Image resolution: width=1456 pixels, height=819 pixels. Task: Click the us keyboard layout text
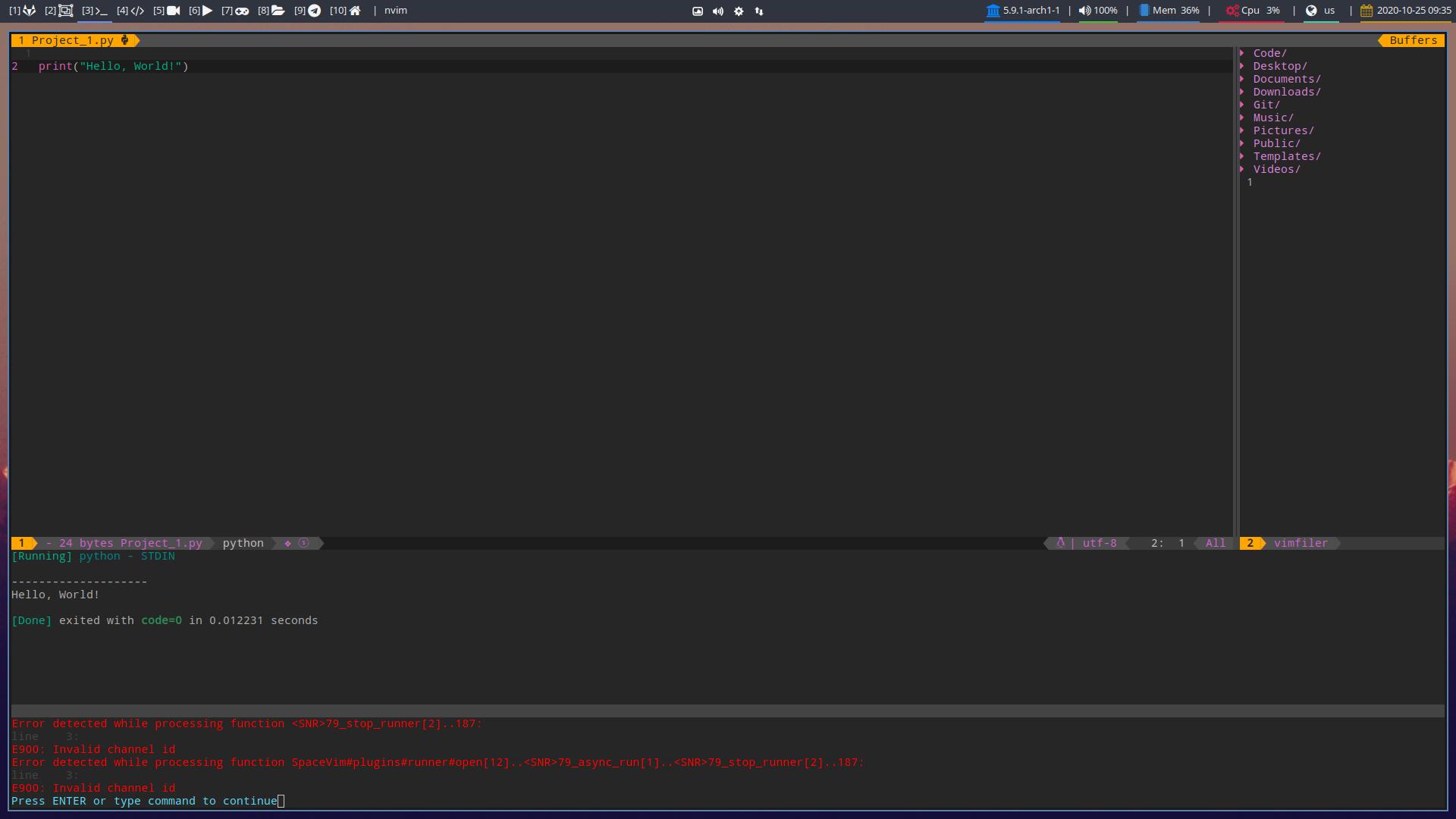click(x=1329, y=11)
